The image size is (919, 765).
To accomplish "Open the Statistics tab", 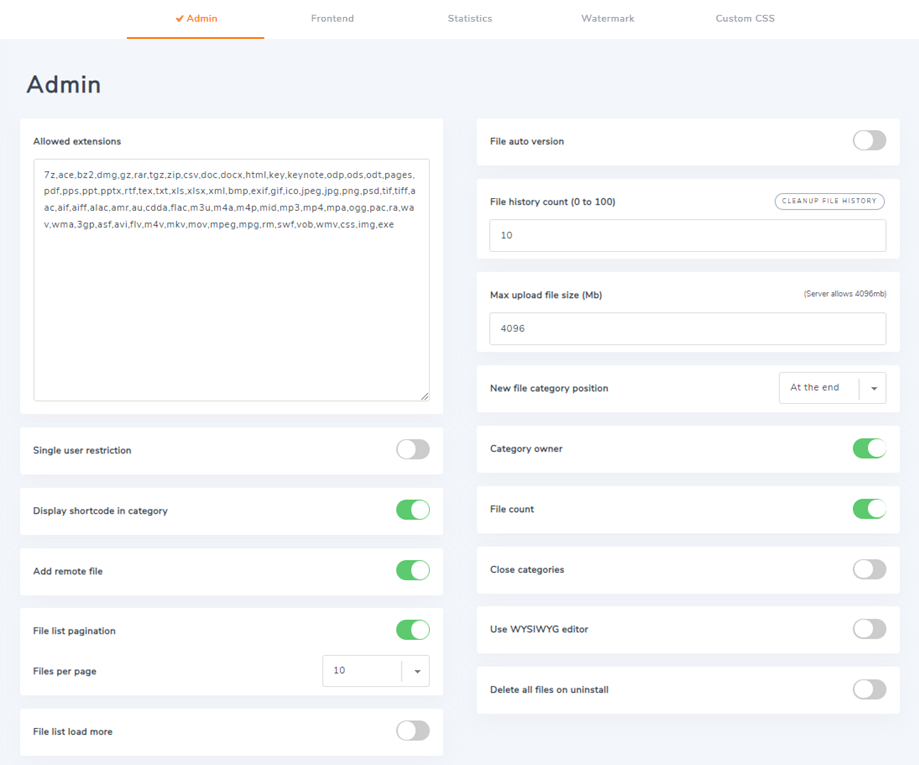I will [x=469, y=19].
